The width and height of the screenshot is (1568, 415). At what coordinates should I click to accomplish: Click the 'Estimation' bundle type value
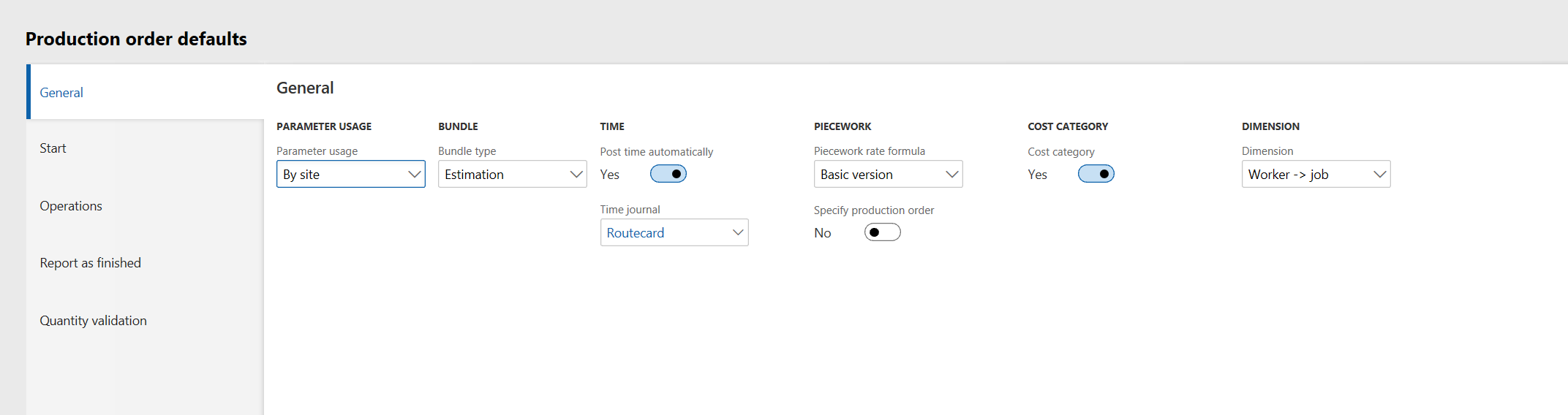[x=474, y=175]
